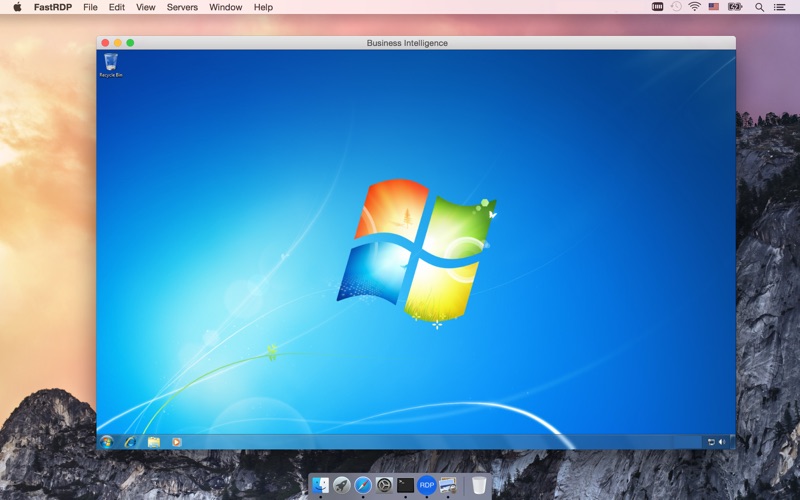Click the Time Machine menu bar icon
Viewport: 800px width, 500px height.
(676, 7)
